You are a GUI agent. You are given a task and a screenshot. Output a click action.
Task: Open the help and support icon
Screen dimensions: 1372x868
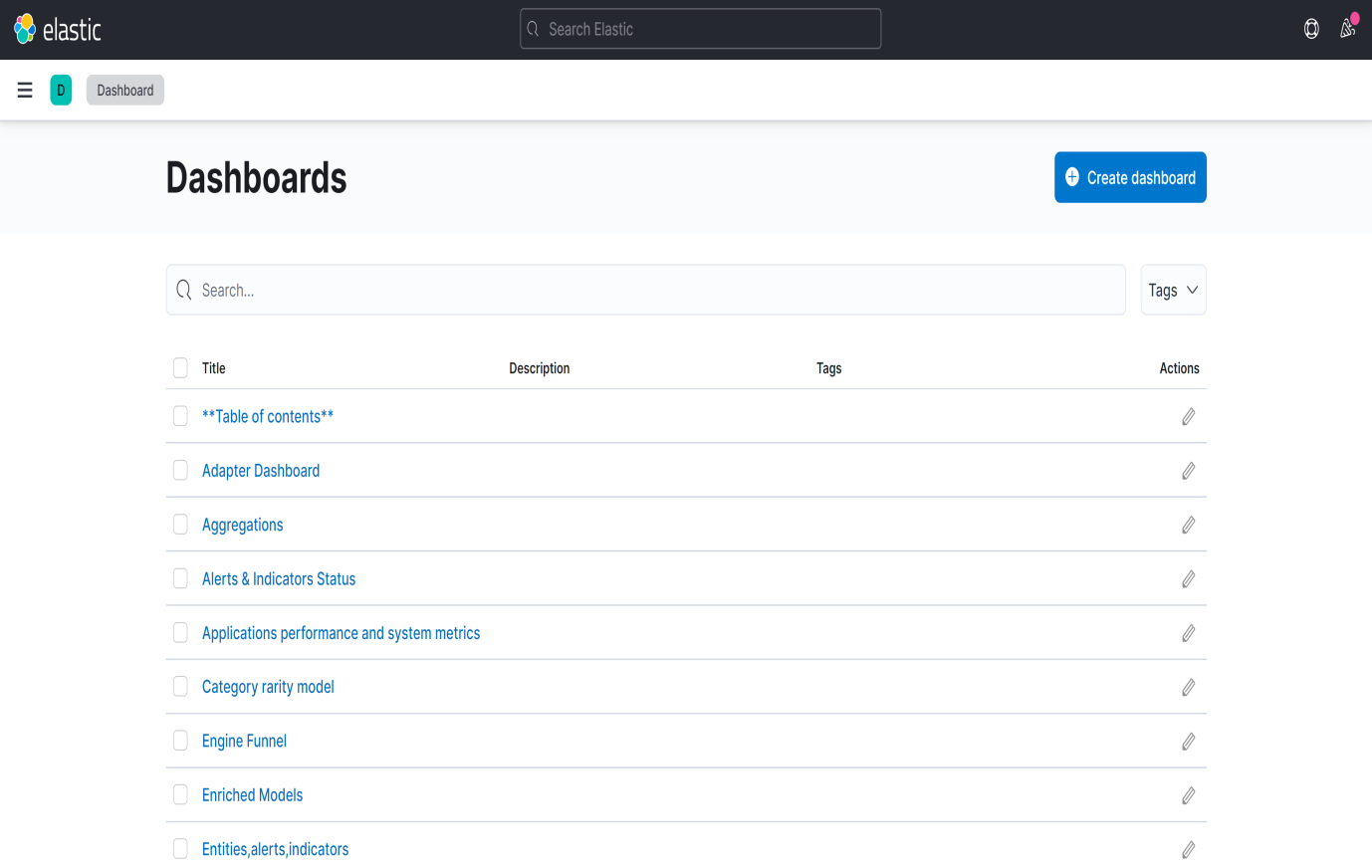(1311, 29)
